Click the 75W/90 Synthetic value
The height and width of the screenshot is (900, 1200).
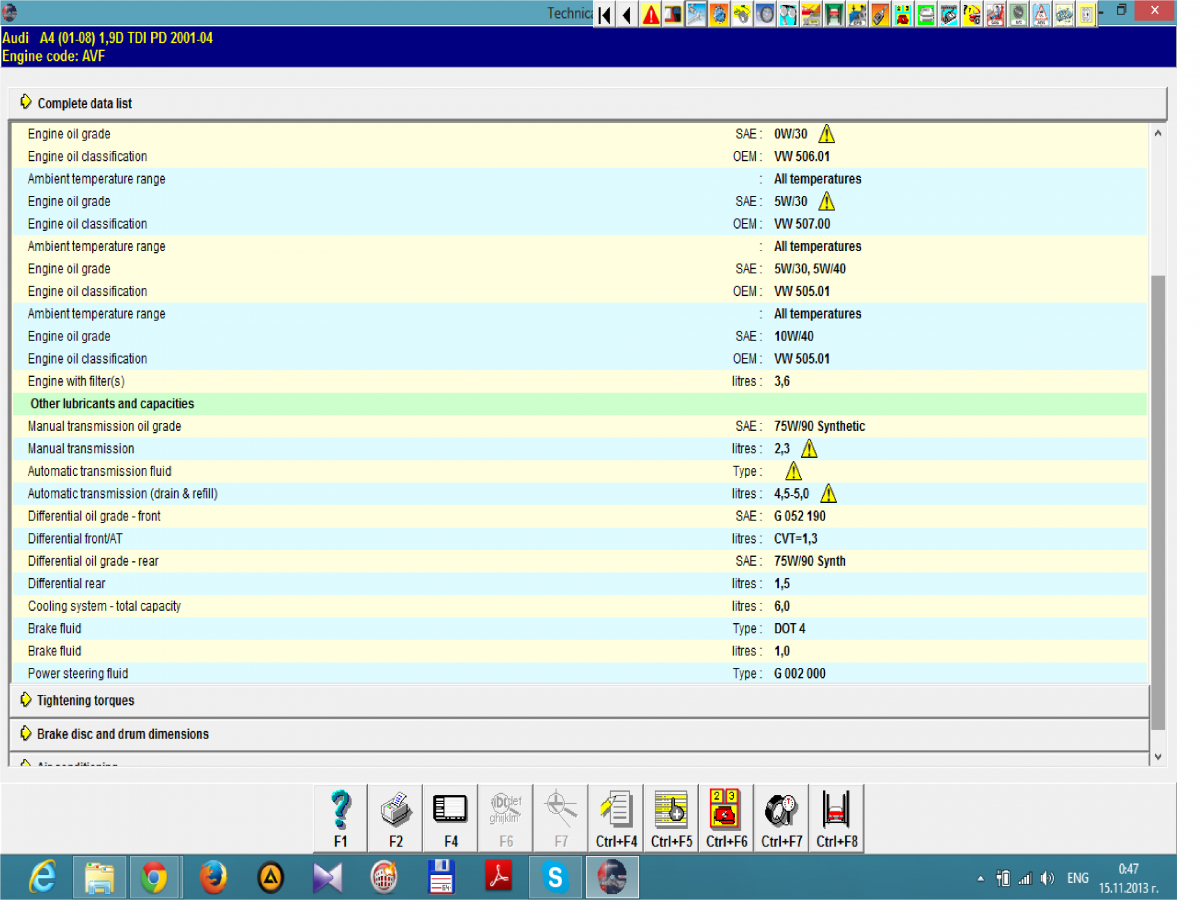(x=820, y=426)
